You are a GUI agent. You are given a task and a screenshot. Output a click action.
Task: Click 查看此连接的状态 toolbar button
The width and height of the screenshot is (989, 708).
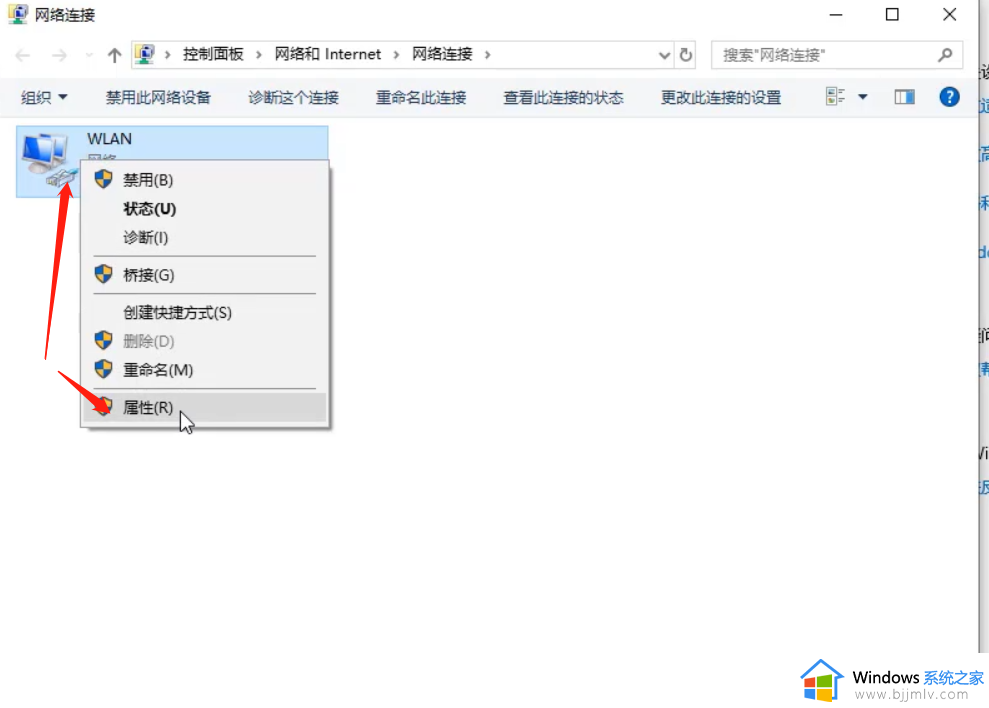(x=563, y=97)
